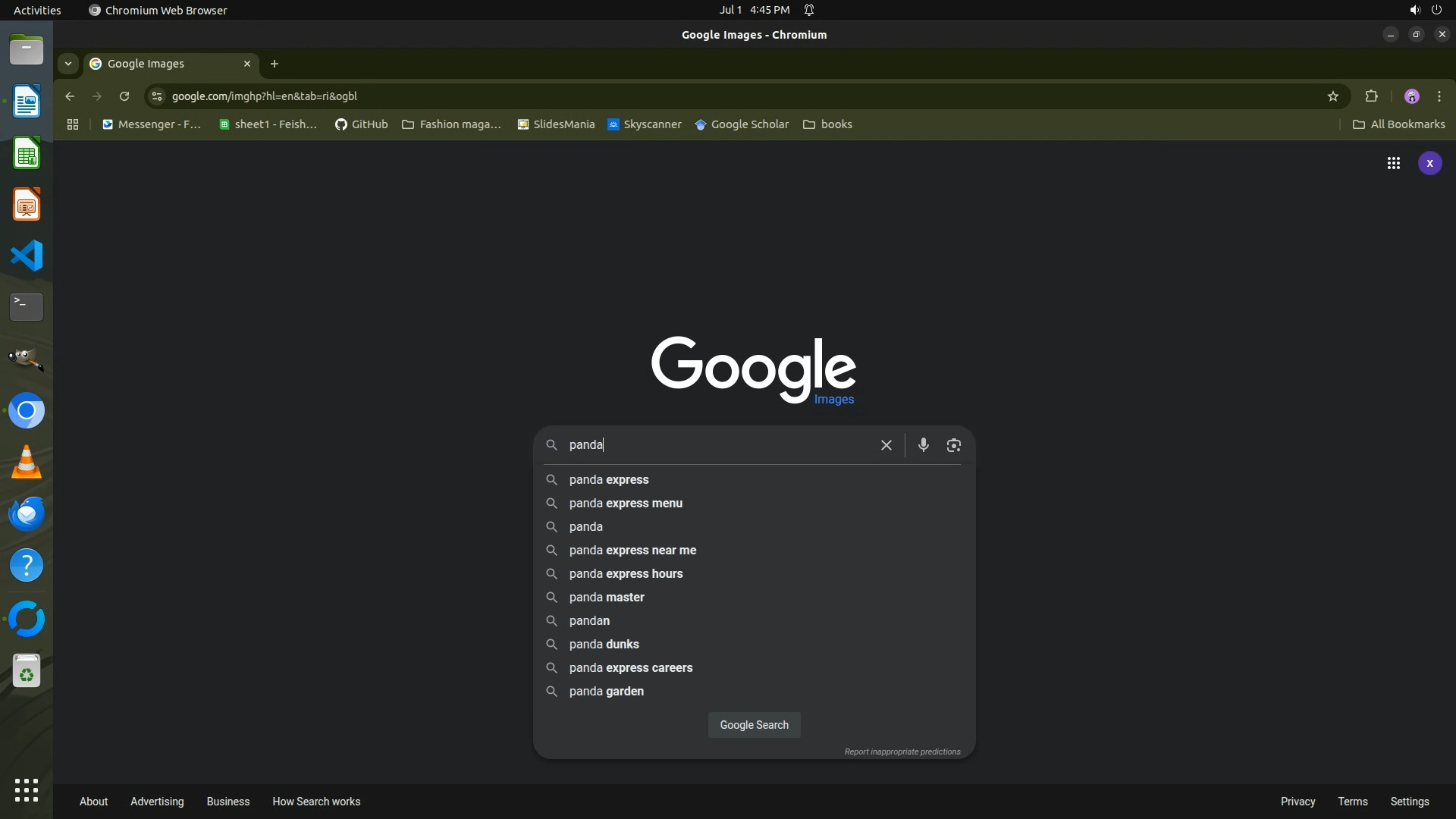Click the voice search microphone icon
This screenshot has width=1456, height=819.
point(923,445)
